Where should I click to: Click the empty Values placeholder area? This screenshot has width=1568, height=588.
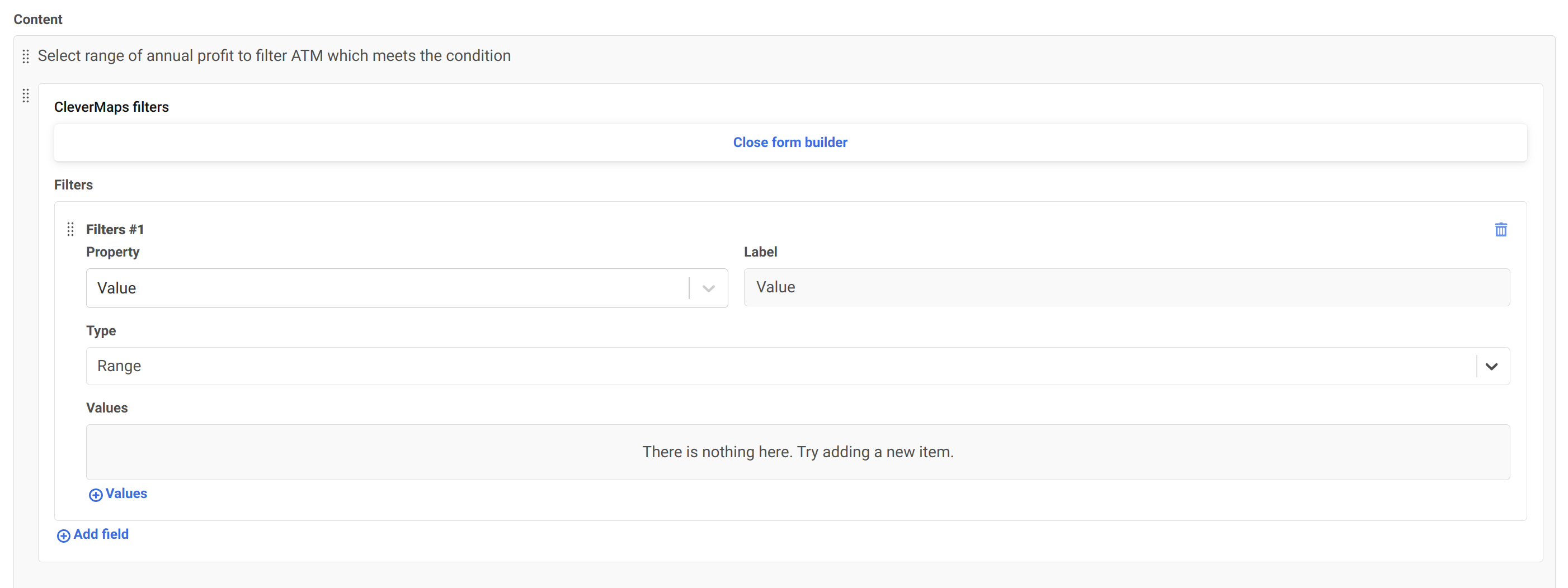click(797, 452)
